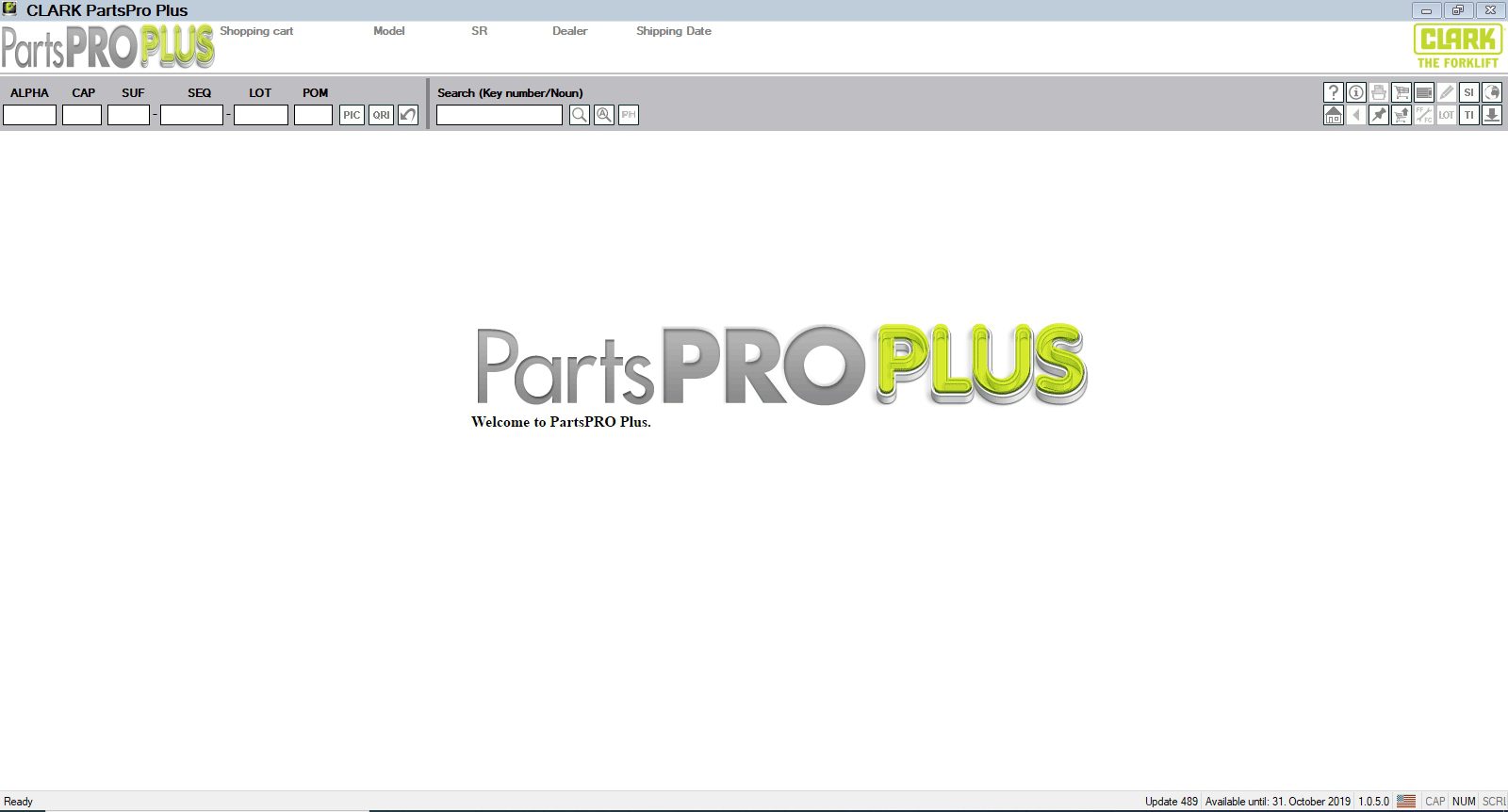The image size is (1508, 812).
Task: Focus the LOT input field
Action: 261,115
